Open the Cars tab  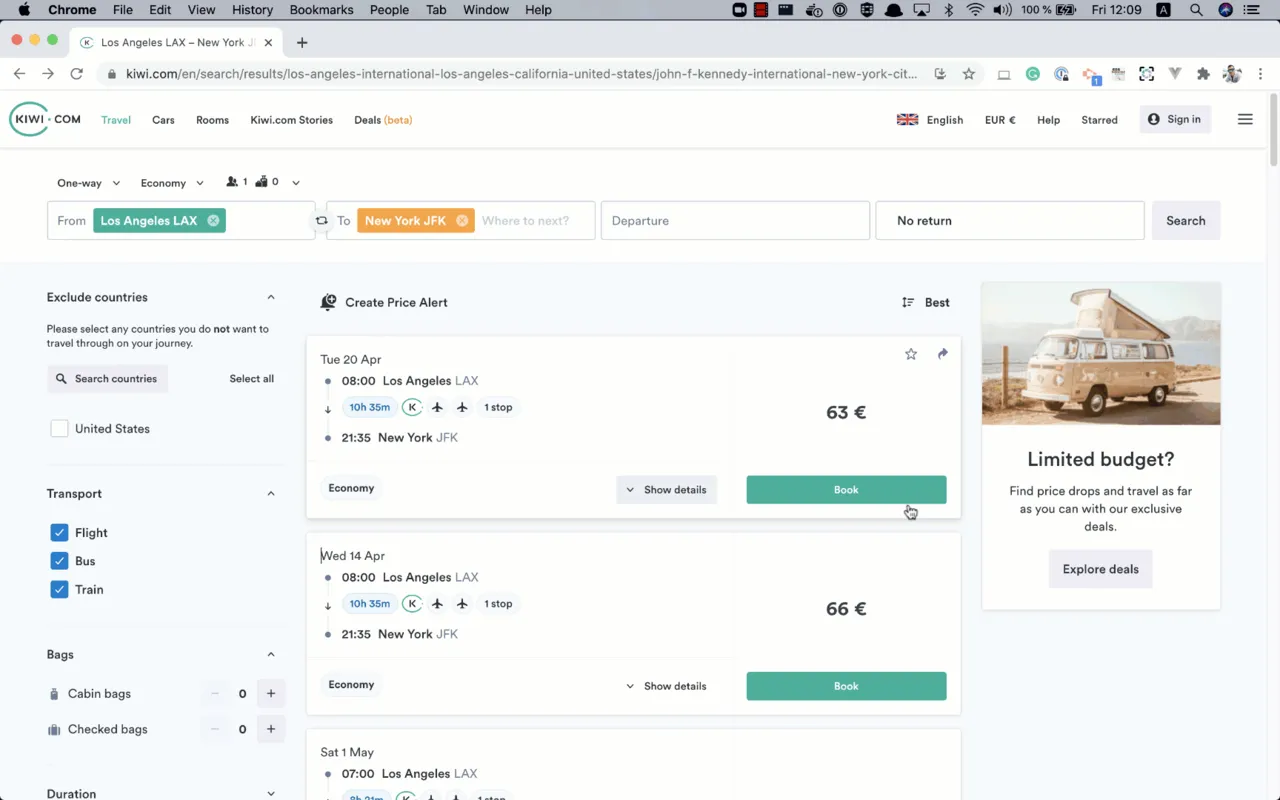163,120
